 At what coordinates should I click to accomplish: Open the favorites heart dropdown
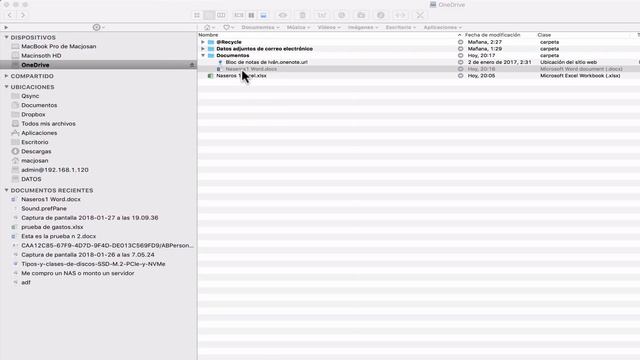(x=229, y=27)
